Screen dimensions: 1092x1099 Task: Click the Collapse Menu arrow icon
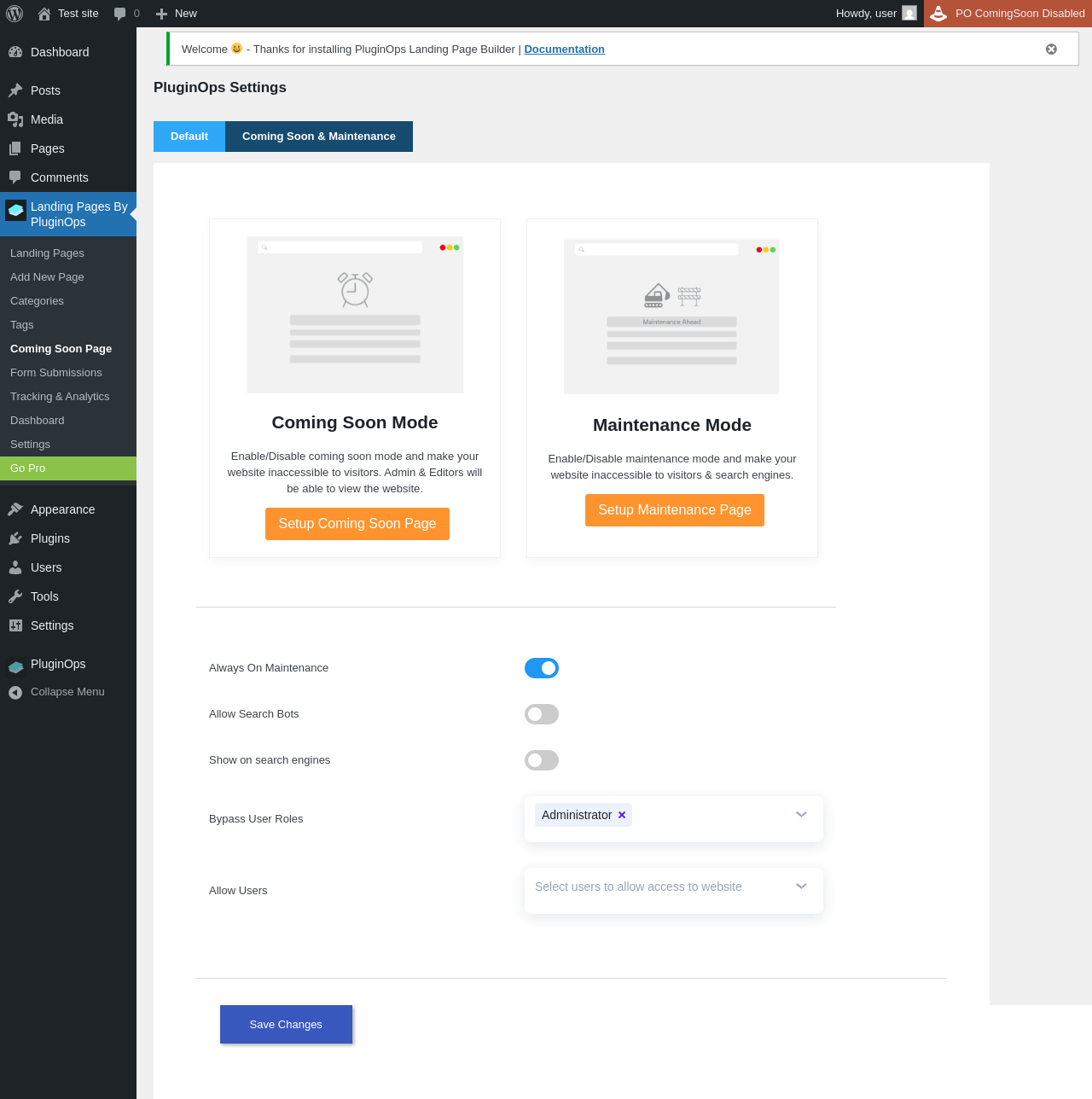coord(15,692)
